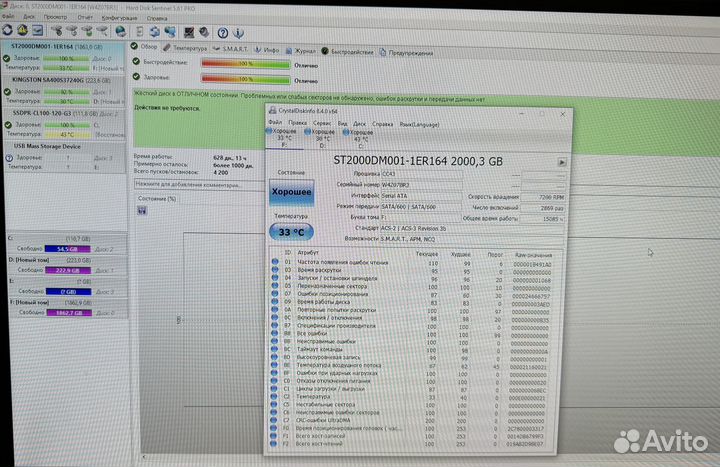Open Отчёт menu in Hard Disk Sentinel
Image resolution: width=720 pixels, height=467 pixels.
click(85, 17)
